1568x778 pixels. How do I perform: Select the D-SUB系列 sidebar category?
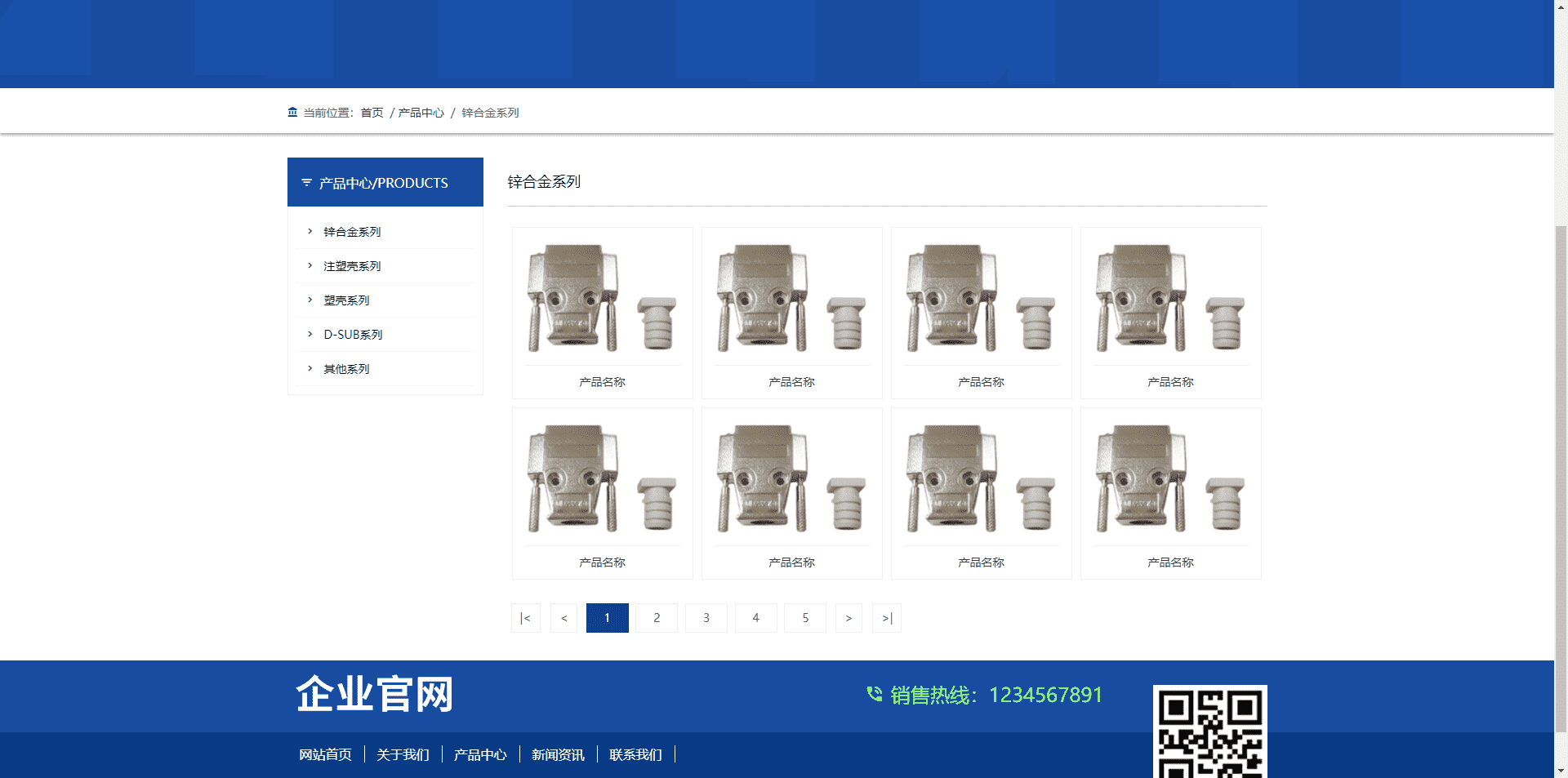coord(353,335)
